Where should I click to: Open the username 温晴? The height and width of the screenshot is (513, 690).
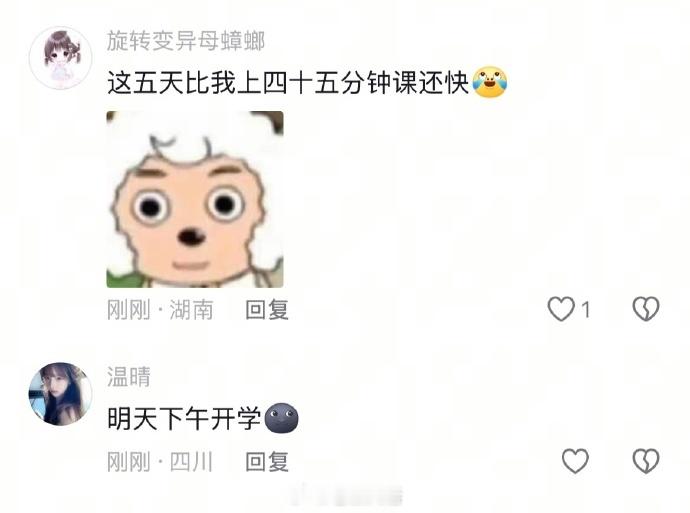(x=128, y=377)
